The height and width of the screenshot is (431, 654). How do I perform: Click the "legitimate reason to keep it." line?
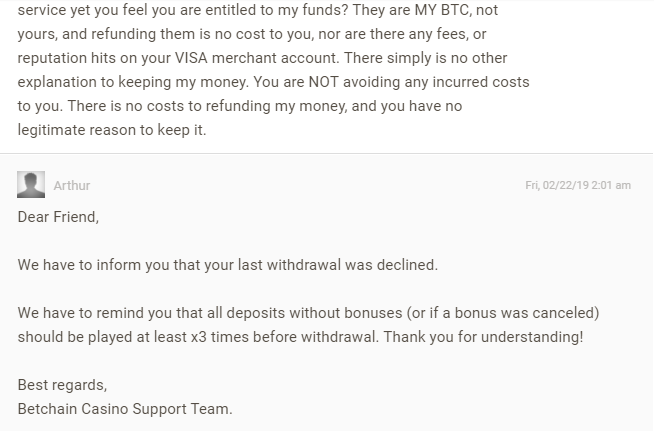tap(112, 130)
